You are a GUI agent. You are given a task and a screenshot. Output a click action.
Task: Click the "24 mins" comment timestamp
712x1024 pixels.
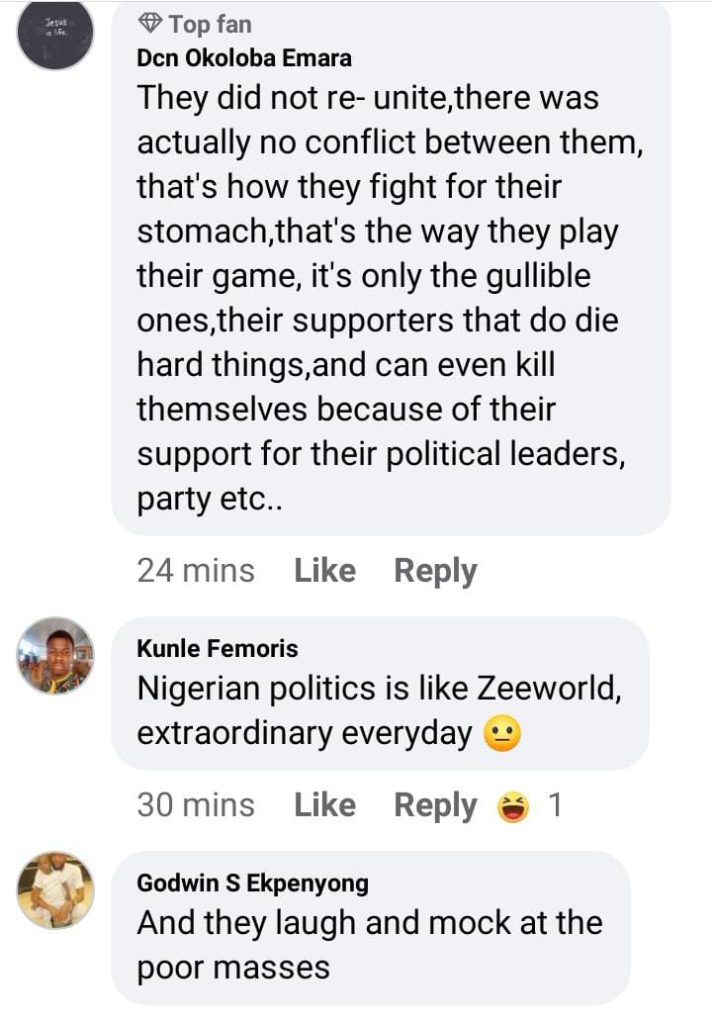coord(196,571)
